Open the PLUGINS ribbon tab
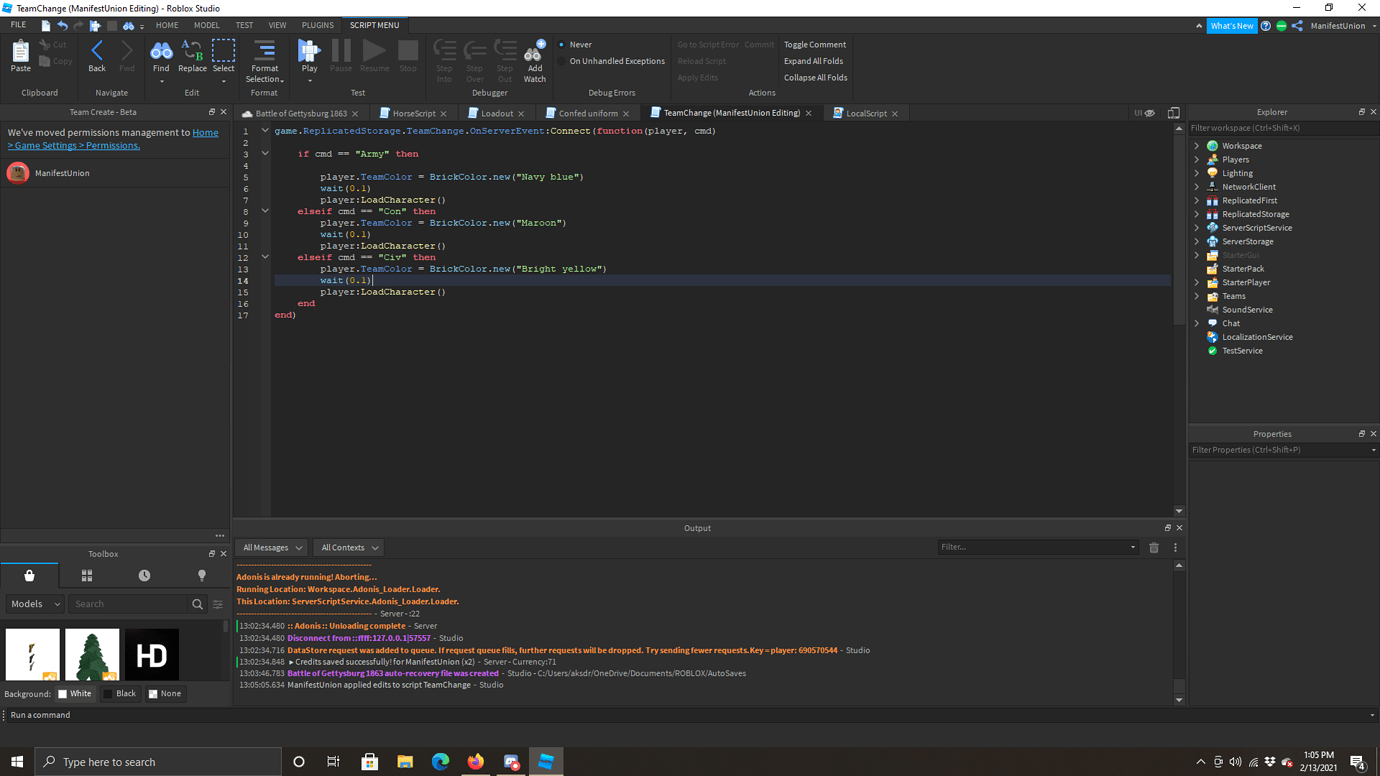Image resolution: width=1380 pixels, height=776 pixels. click(x=318, y=25)
